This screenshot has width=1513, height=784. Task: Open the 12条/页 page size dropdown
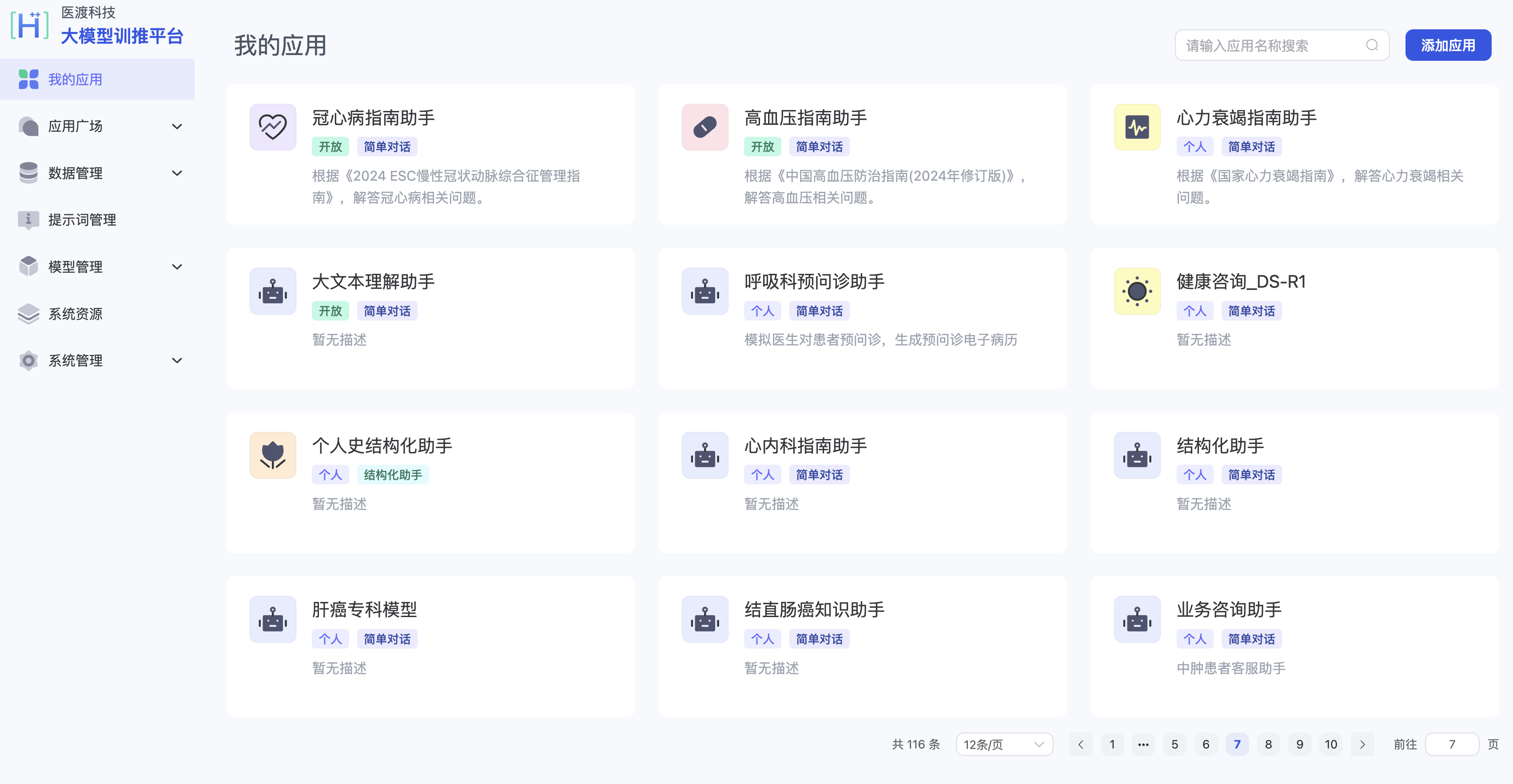1004,744
